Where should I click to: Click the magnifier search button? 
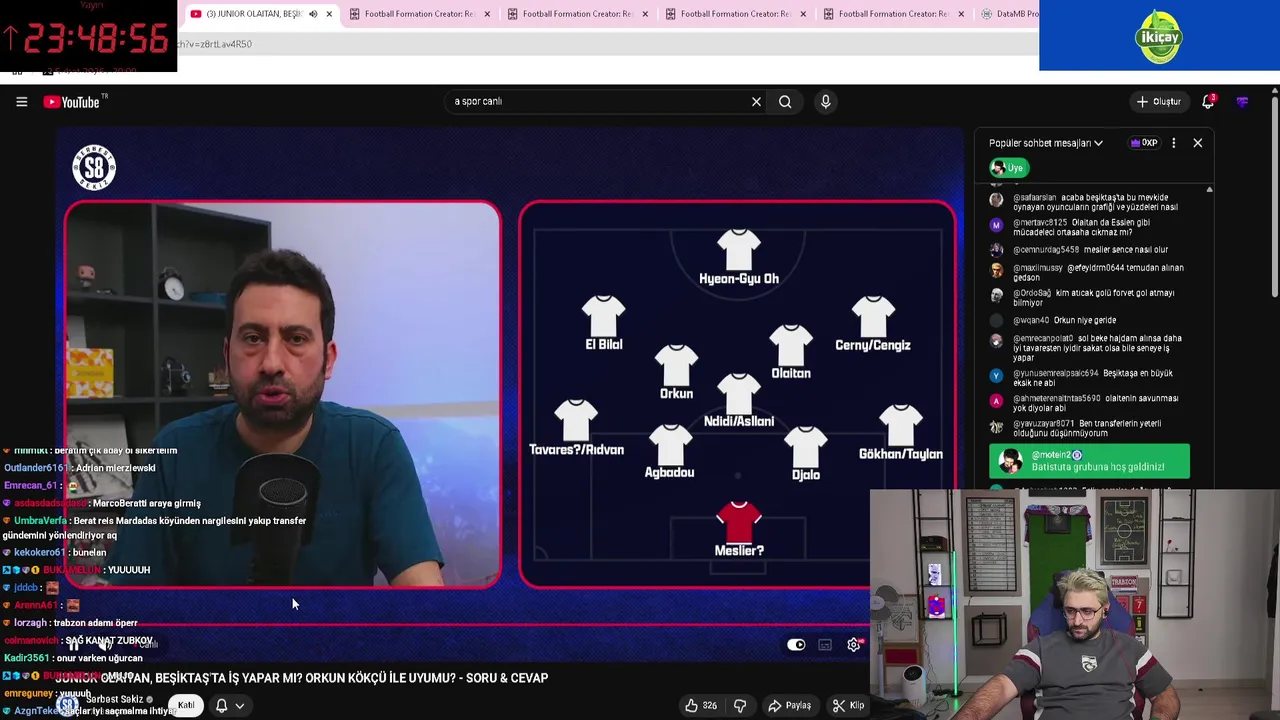785,101
